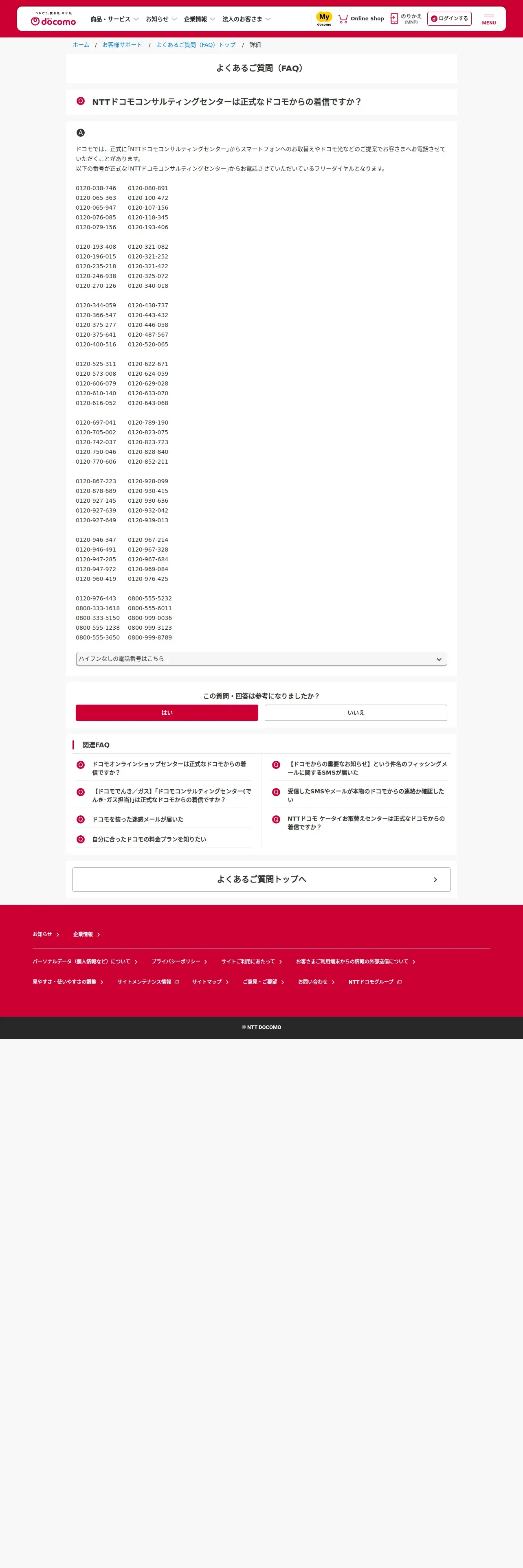
Task: Click the Q icon beside フィッシングメール SMS question
Action: [x=276, y=765]
